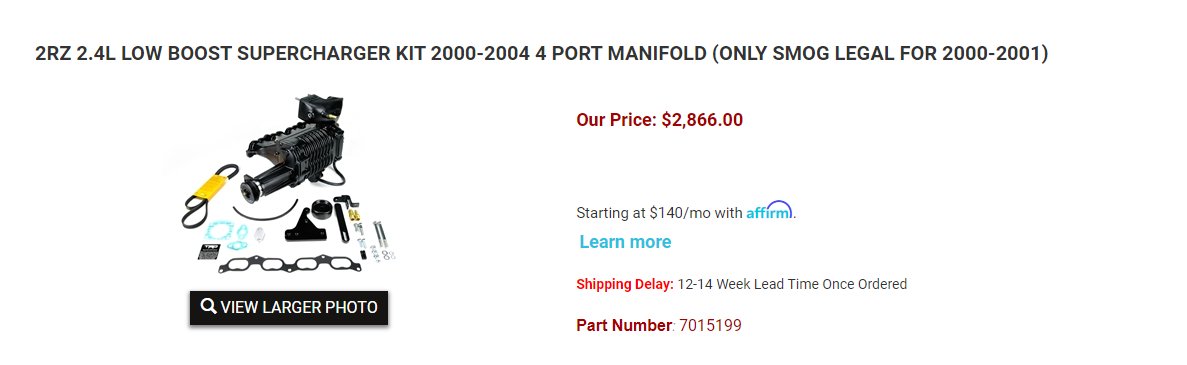The height and width of the screenshot is (365, 1187).
Task: Click the black triangular bracket in photo
Action: pyautogui.click(x=304, y=225)
